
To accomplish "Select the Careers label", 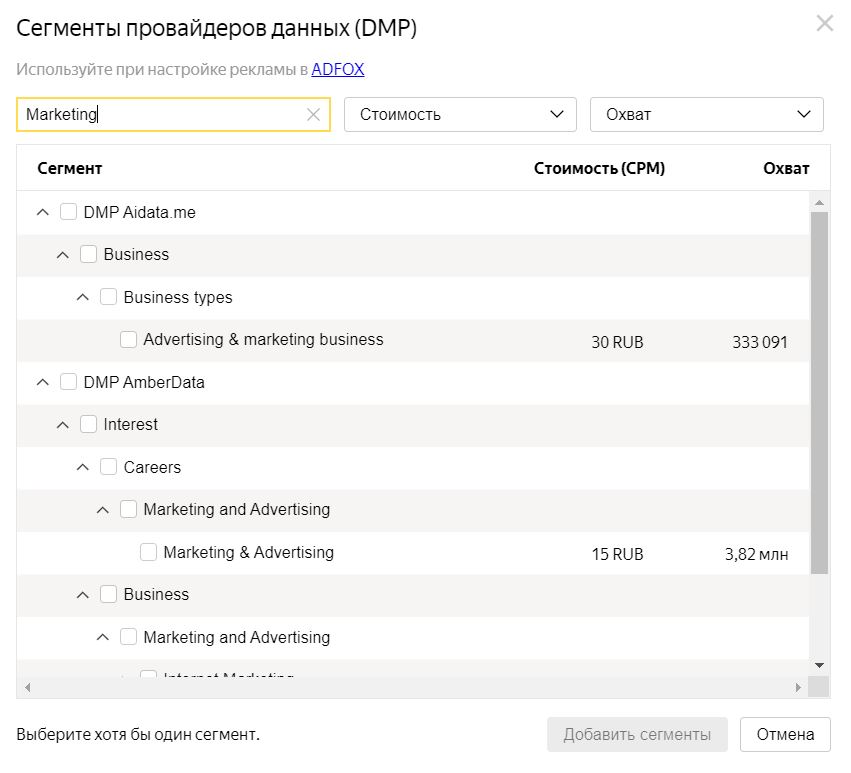I will point(152,467).
